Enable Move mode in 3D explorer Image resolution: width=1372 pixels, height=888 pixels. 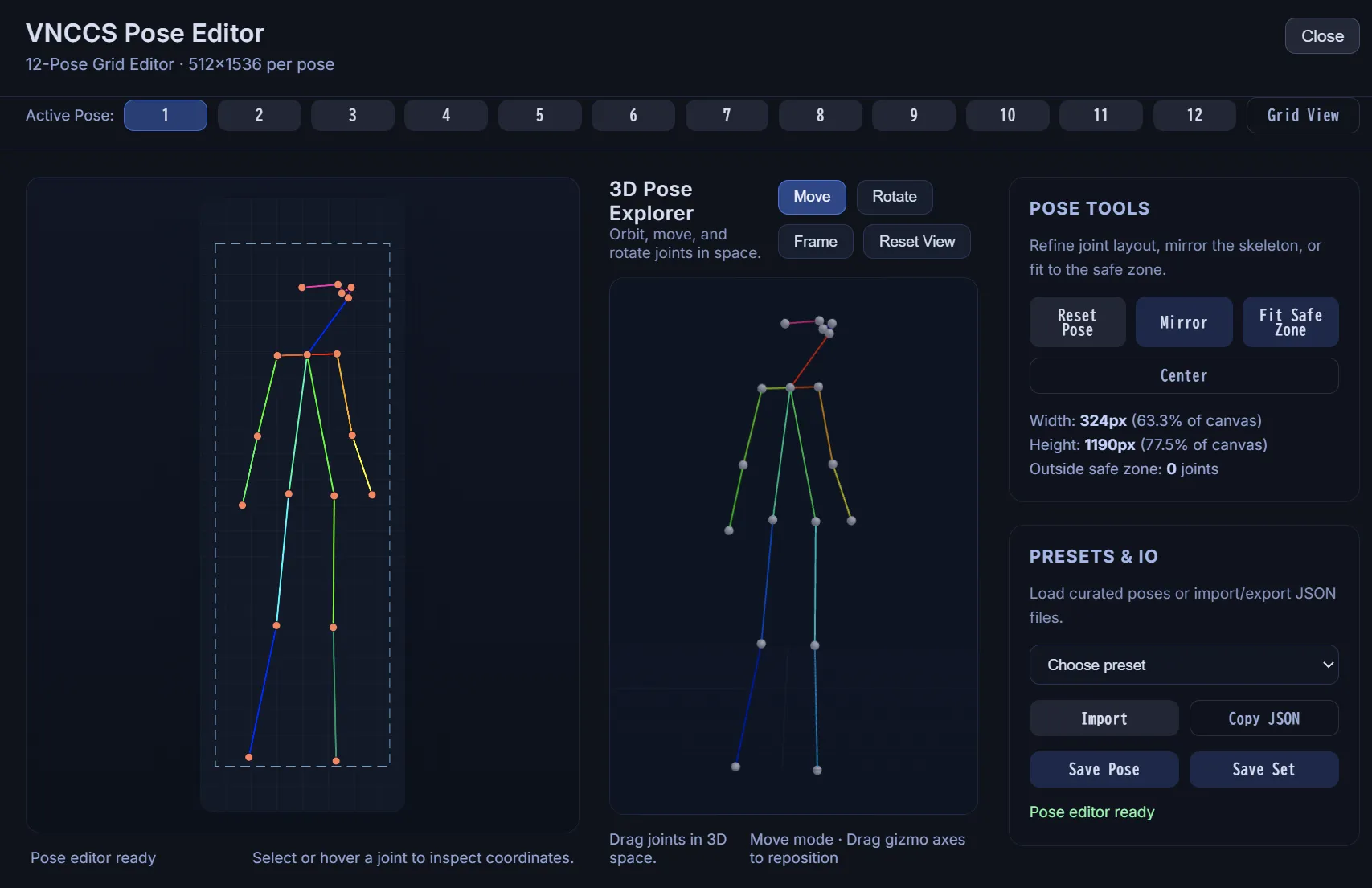[x=811, y=197]
